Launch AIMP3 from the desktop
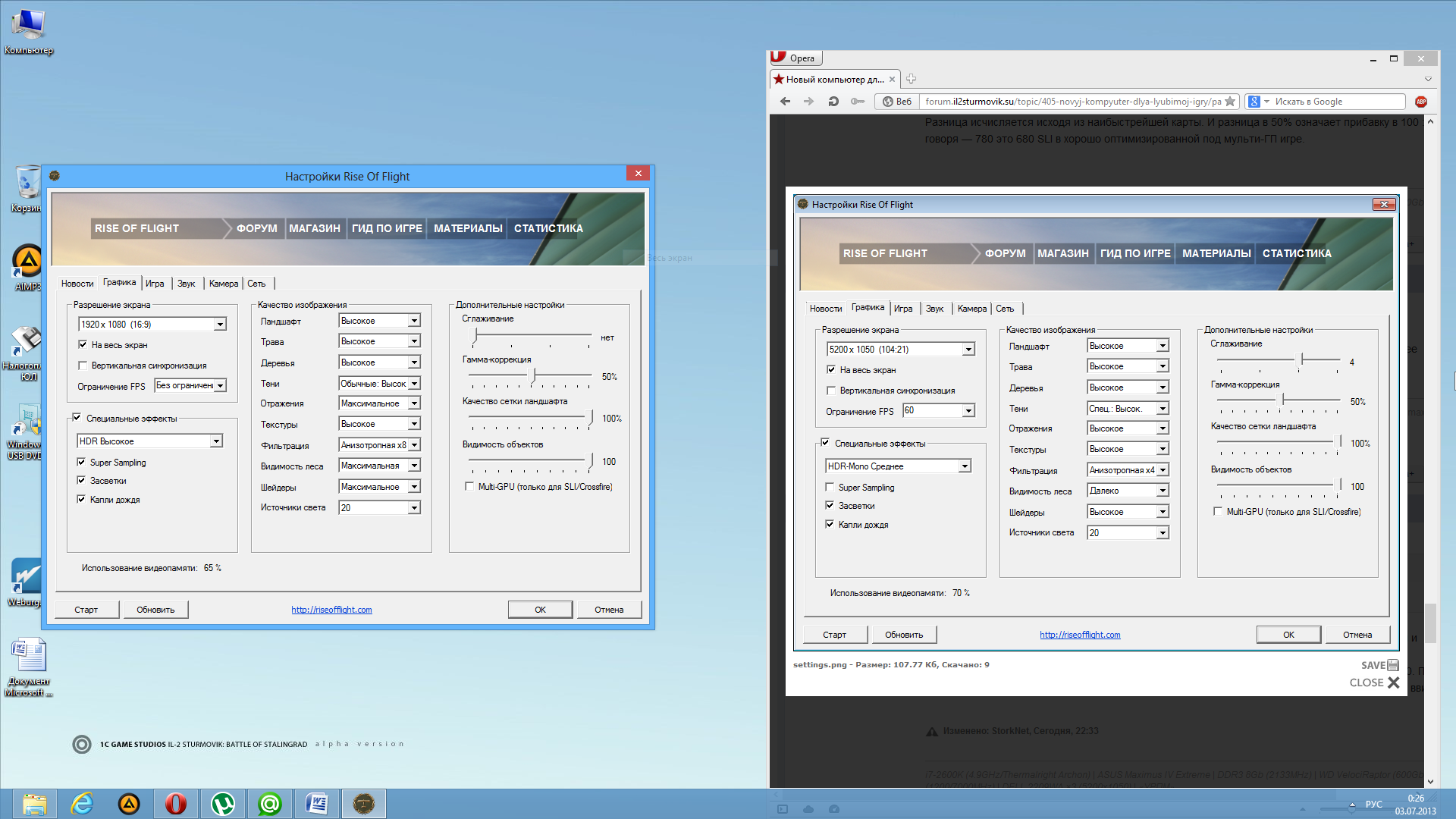The image size is (1456, 819). tap(27, 267)
